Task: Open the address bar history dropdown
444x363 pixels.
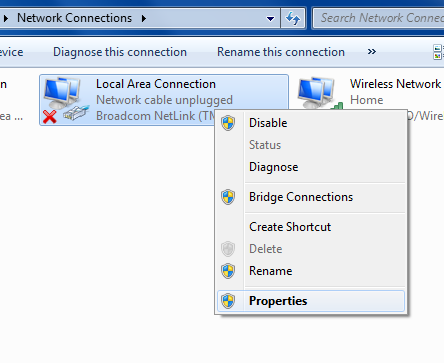Action: click(271, 18)
